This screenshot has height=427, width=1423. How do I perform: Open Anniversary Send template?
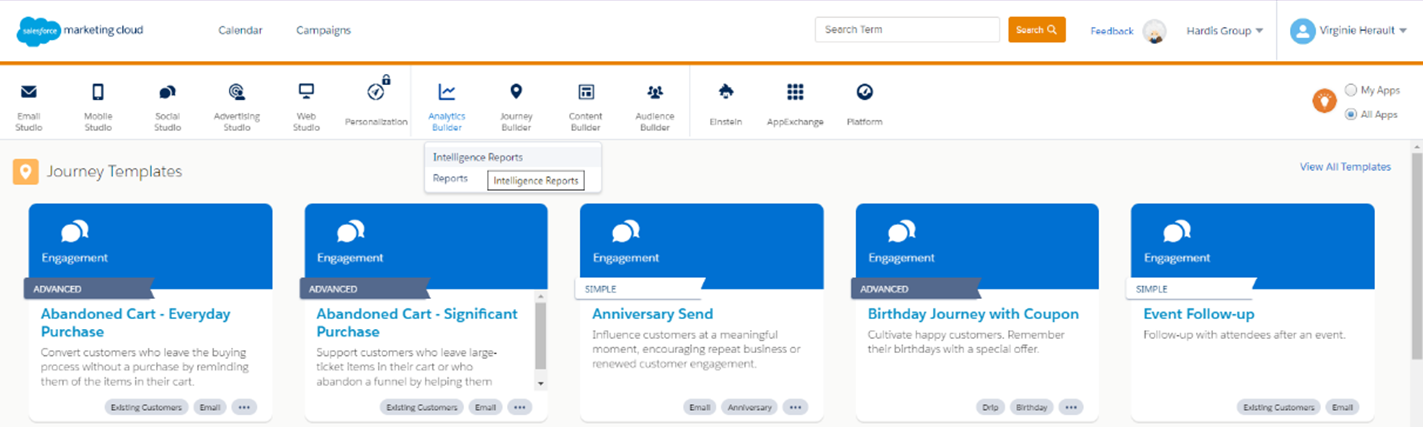point(652,314)
